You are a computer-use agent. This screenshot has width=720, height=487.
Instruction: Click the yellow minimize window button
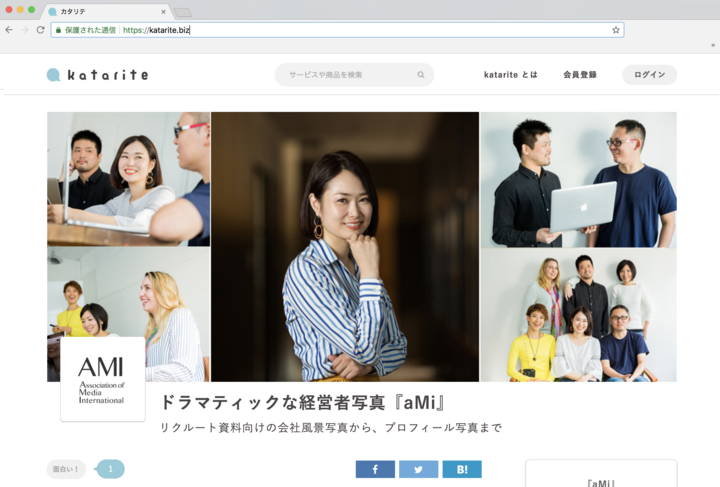click(20, 10)
